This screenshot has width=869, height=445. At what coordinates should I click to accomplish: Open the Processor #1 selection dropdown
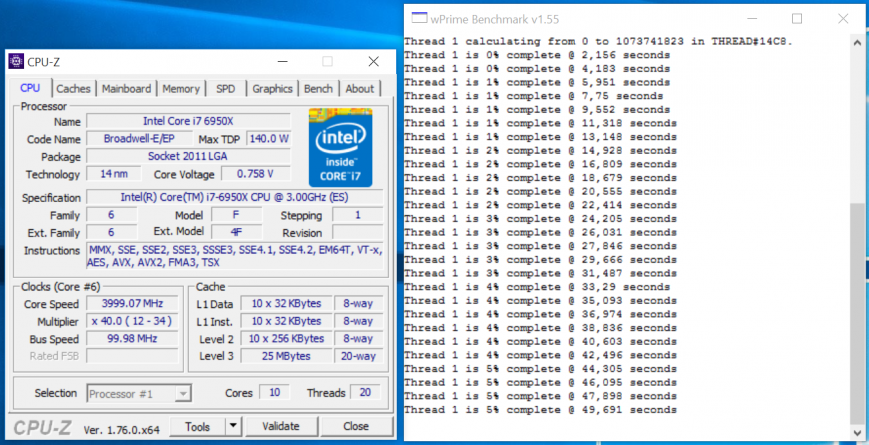[x=139, y=393]
